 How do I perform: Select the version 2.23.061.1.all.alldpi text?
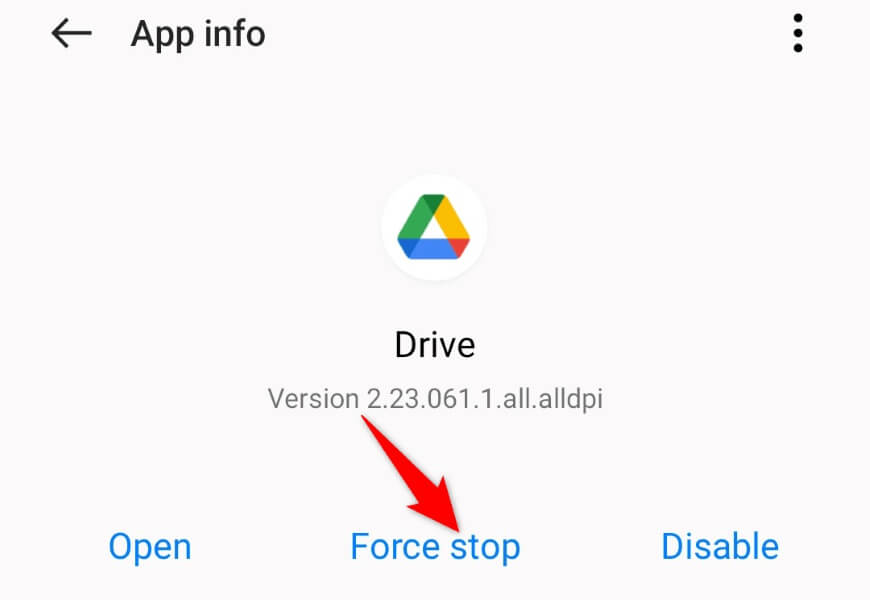(x=435, y=399)
